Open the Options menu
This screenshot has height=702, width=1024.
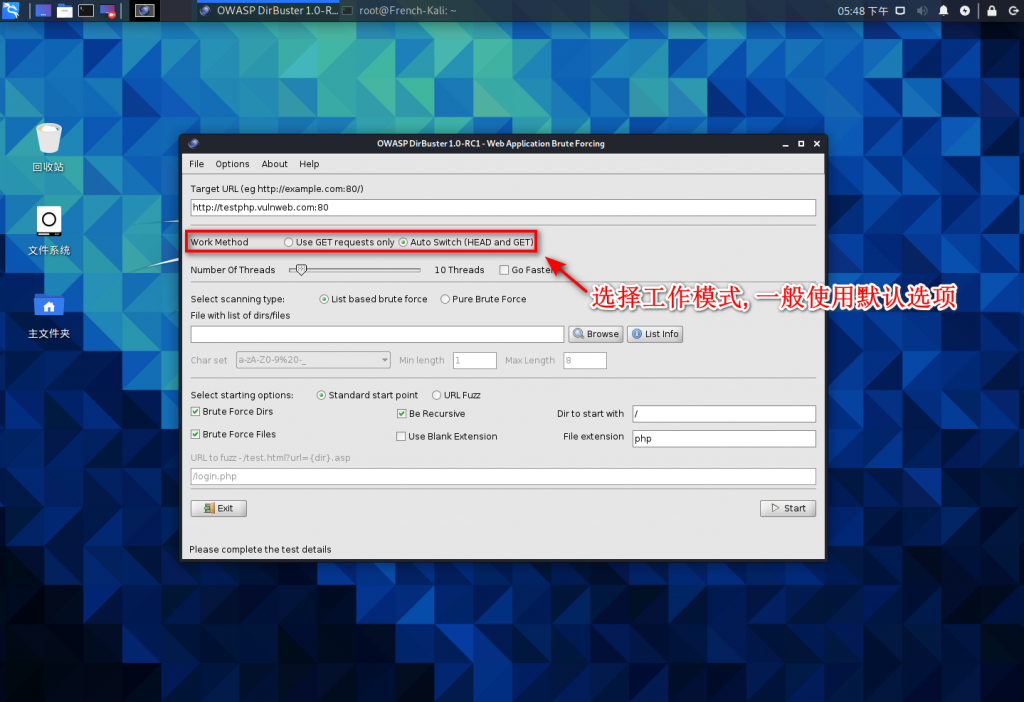pyautogui.click(x=232, y=164)
